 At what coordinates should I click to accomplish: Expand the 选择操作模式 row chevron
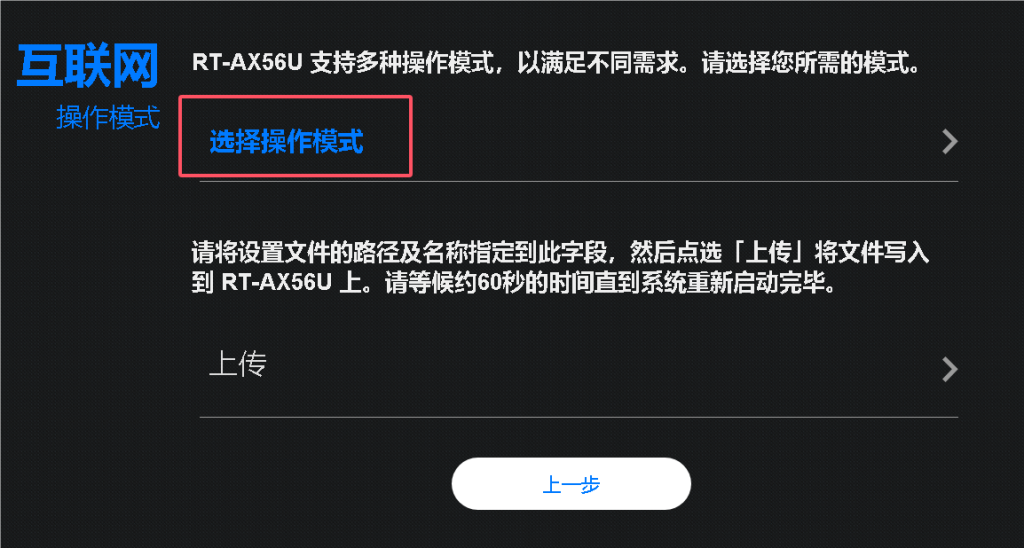[x=950, y=142]
